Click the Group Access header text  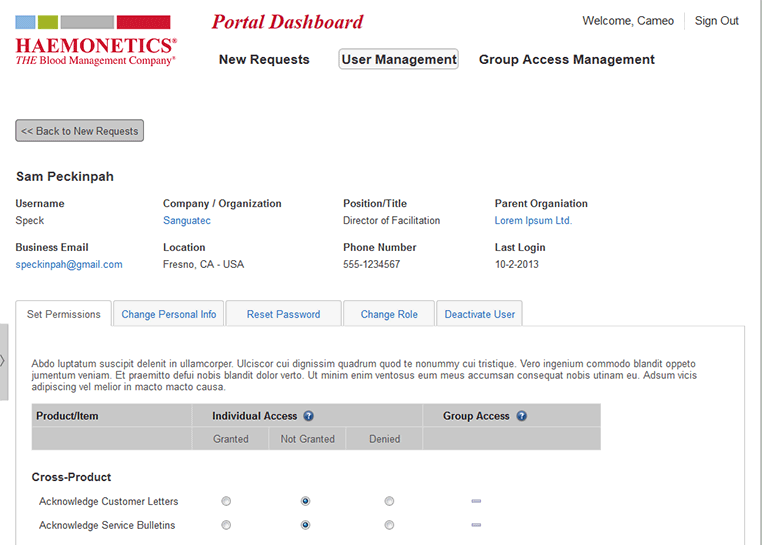click(x=476, y=416)
